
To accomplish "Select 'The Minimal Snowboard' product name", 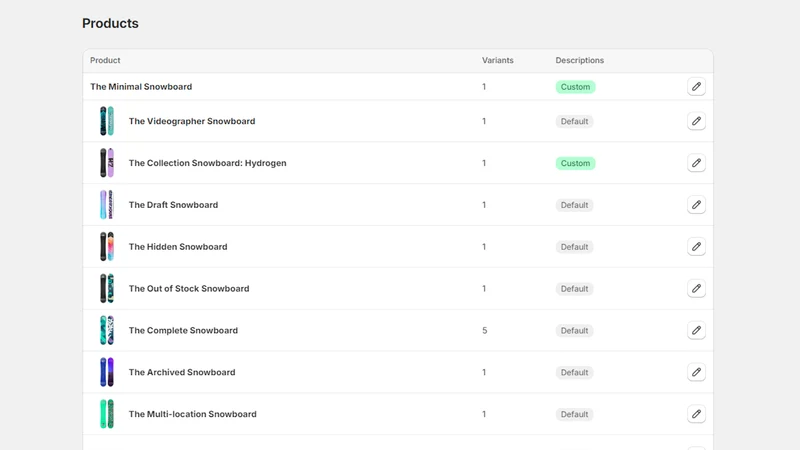I will (x=141, y=87).
